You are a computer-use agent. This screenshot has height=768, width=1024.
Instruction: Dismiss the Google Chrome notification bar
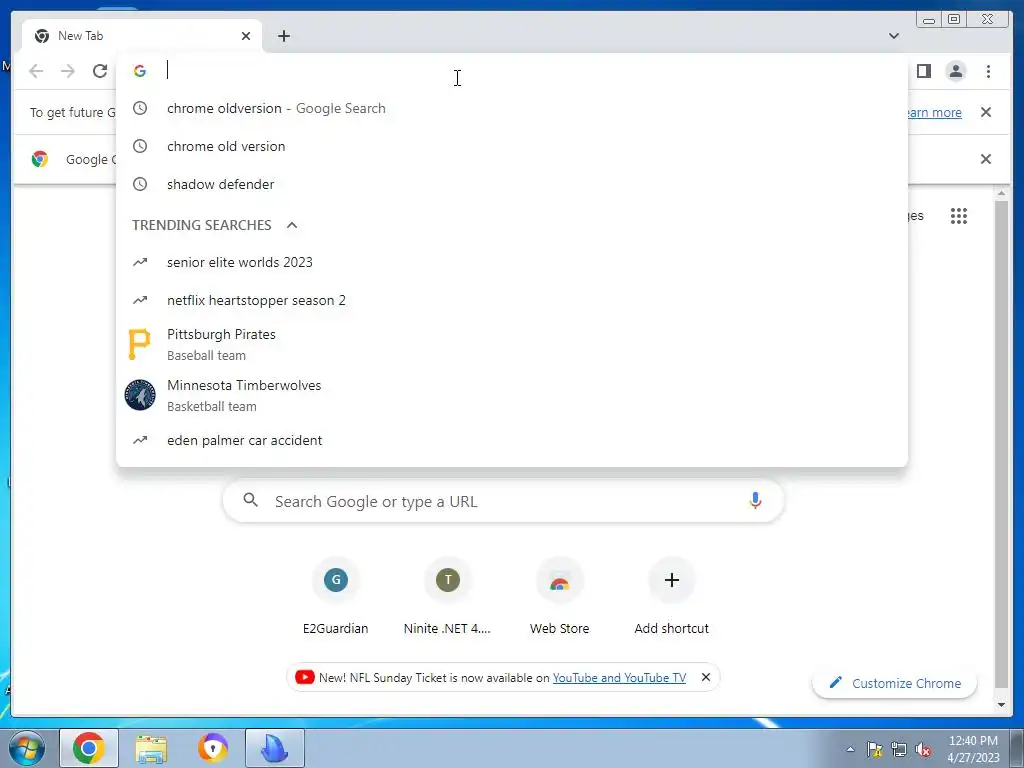(x=985, y=159)
